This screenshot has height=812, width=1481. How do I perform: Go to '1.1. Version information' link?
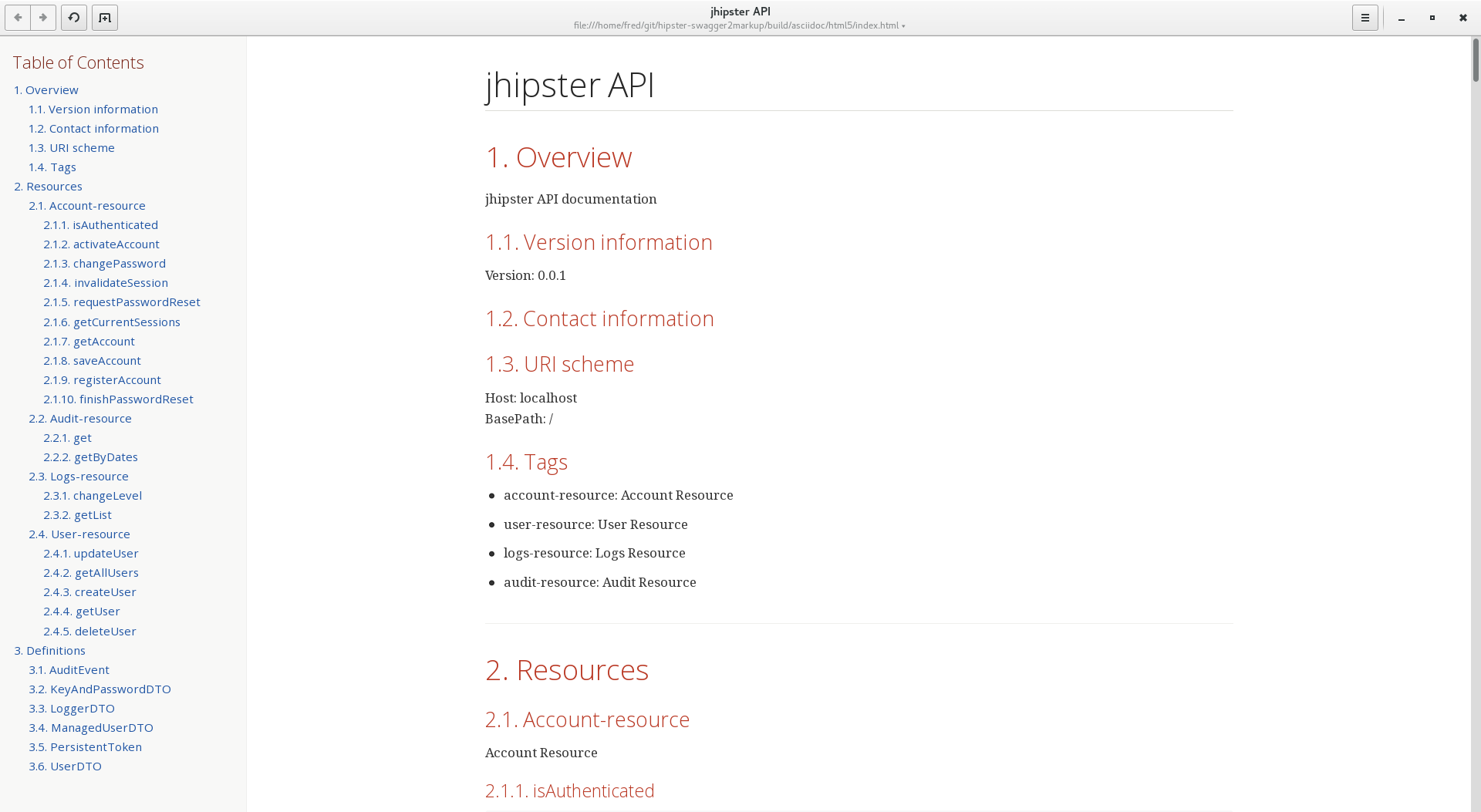point(93,109)
